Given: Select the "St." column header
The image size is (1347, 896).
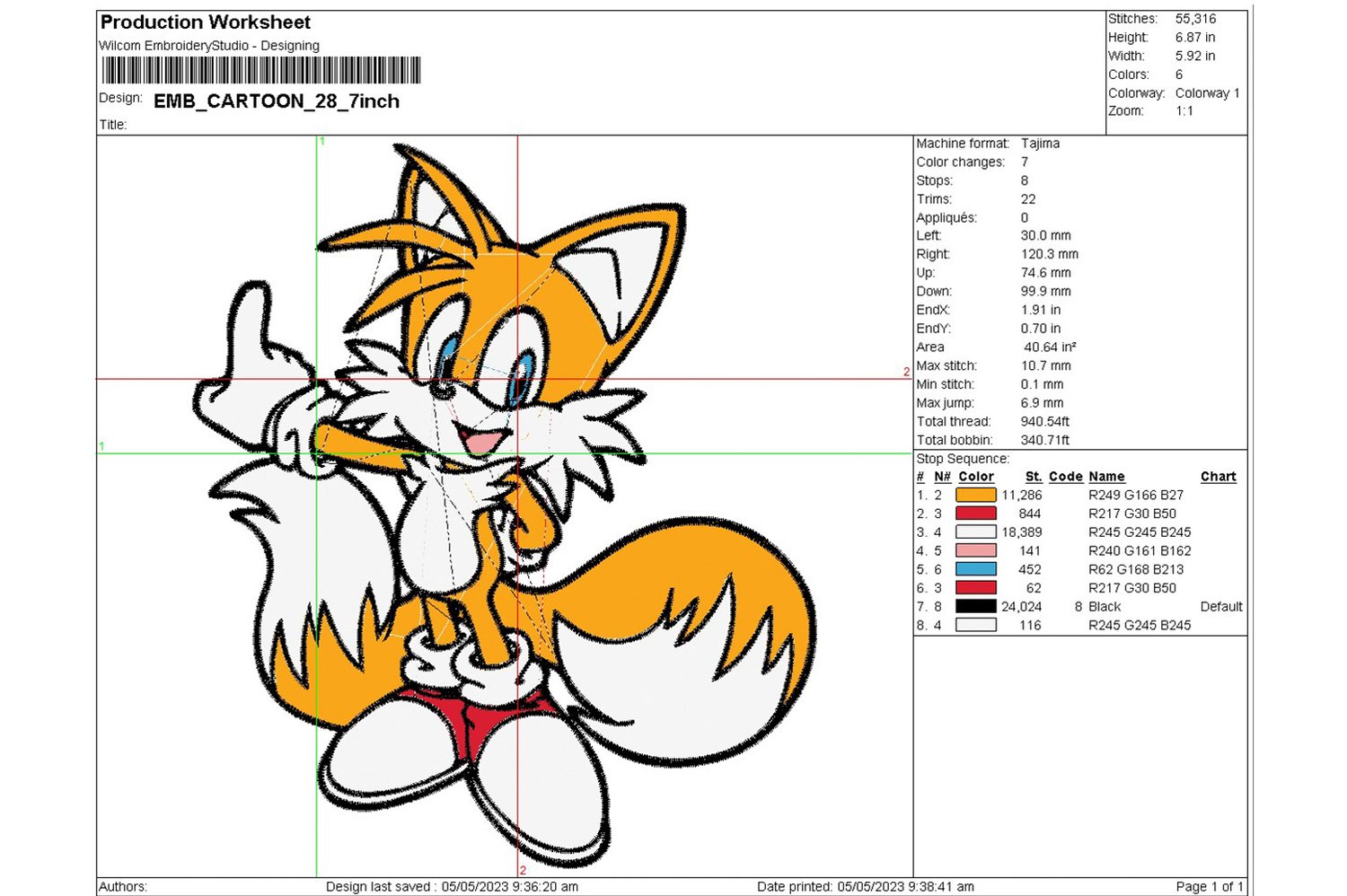Looking at the screenshot, I should coord(1034,477).
